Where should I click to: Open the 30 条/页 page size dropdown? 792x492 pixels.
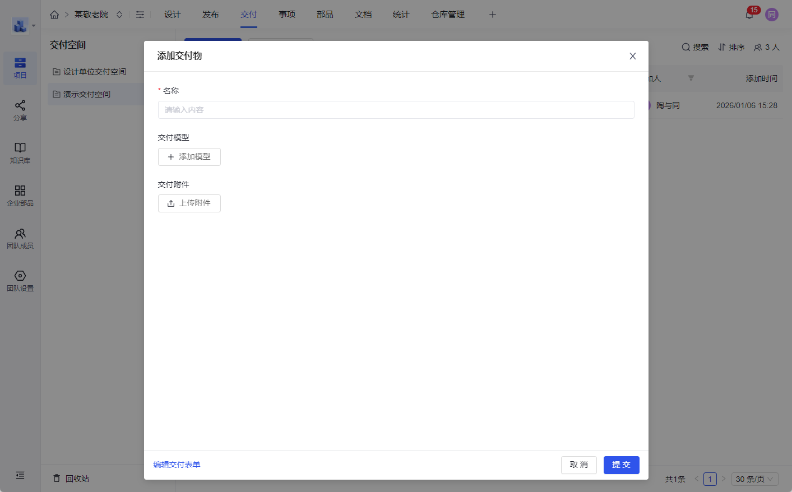(755, 479)
